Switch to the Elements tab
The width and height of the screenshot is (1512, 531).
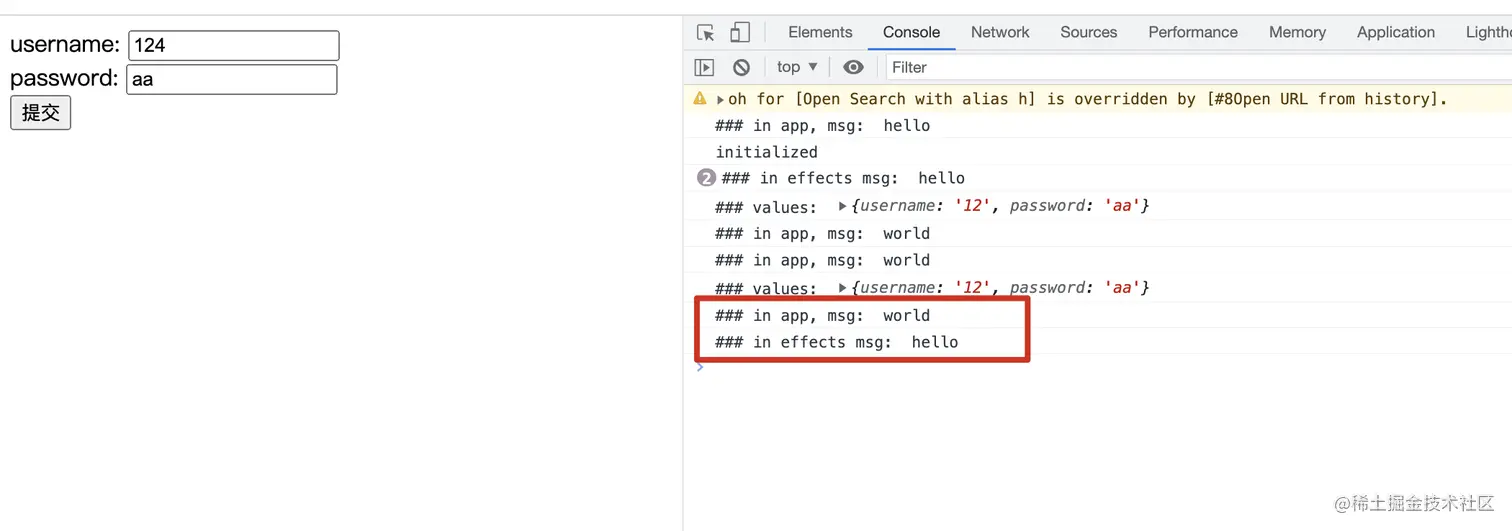[820, 32]
